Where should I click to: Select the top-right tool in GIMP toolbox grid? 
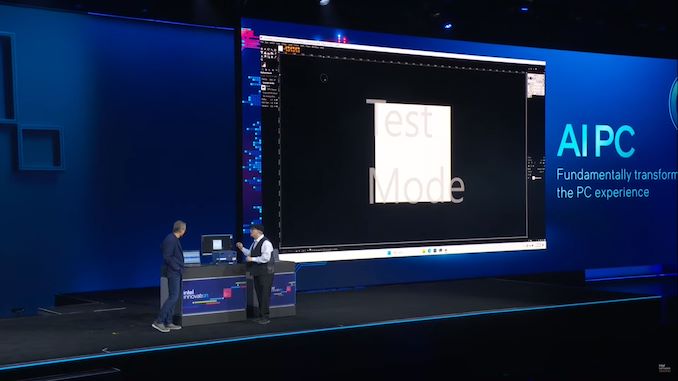(275, 50)
